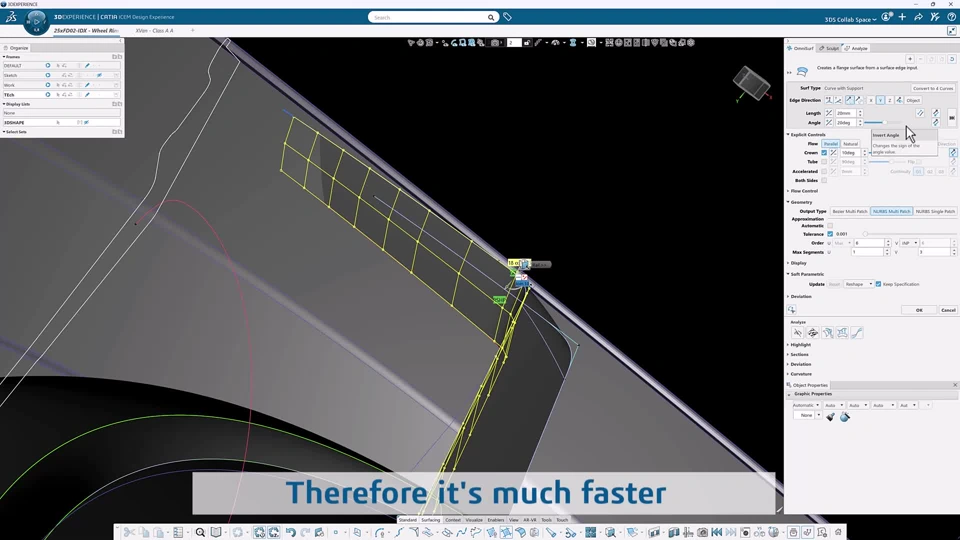Image resolution: width=960 pixels, height=540 pixels.
Task: Toggle visibility of the DEFAULT frame
Action: click(48, 66)
